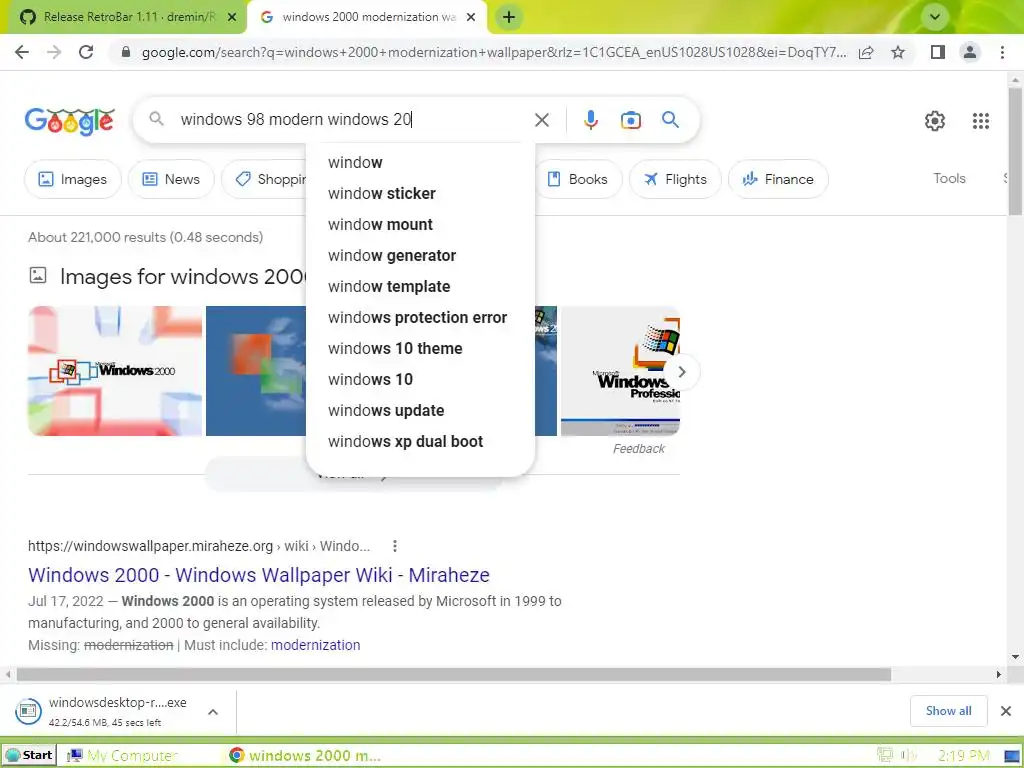Viewport: 1024px width, 768px height.
Task: Pick the "windows 10 theme" suggestion
Action: pos(420,349)
